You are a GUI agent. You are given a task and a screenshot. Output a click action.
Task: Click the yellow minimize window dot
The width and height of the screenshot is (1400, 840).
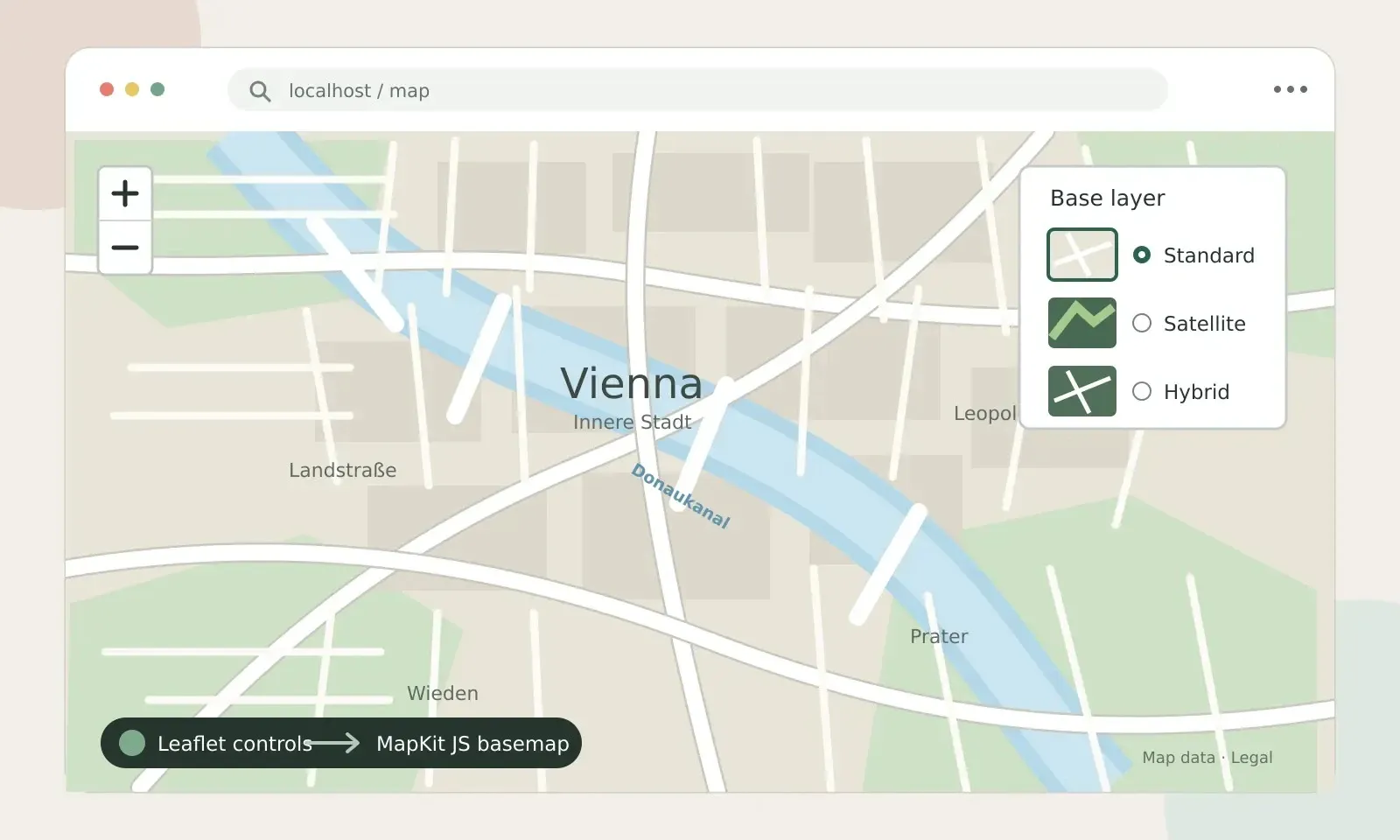[x=132, y=89]
